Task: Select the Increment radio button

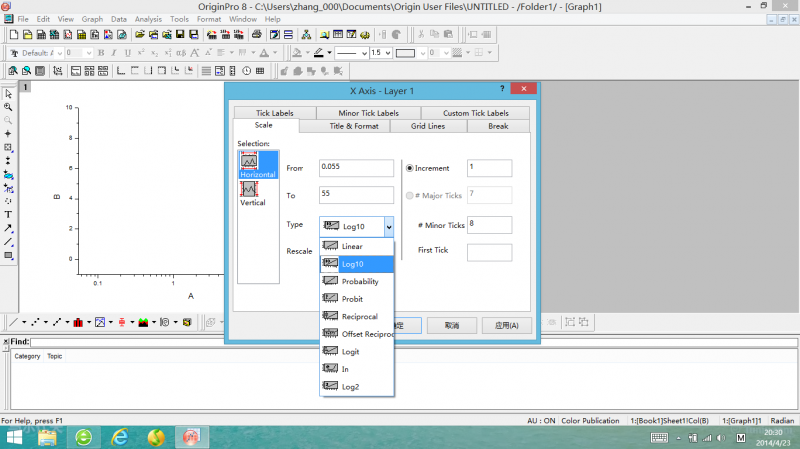Action: click(x=410, y=168)
